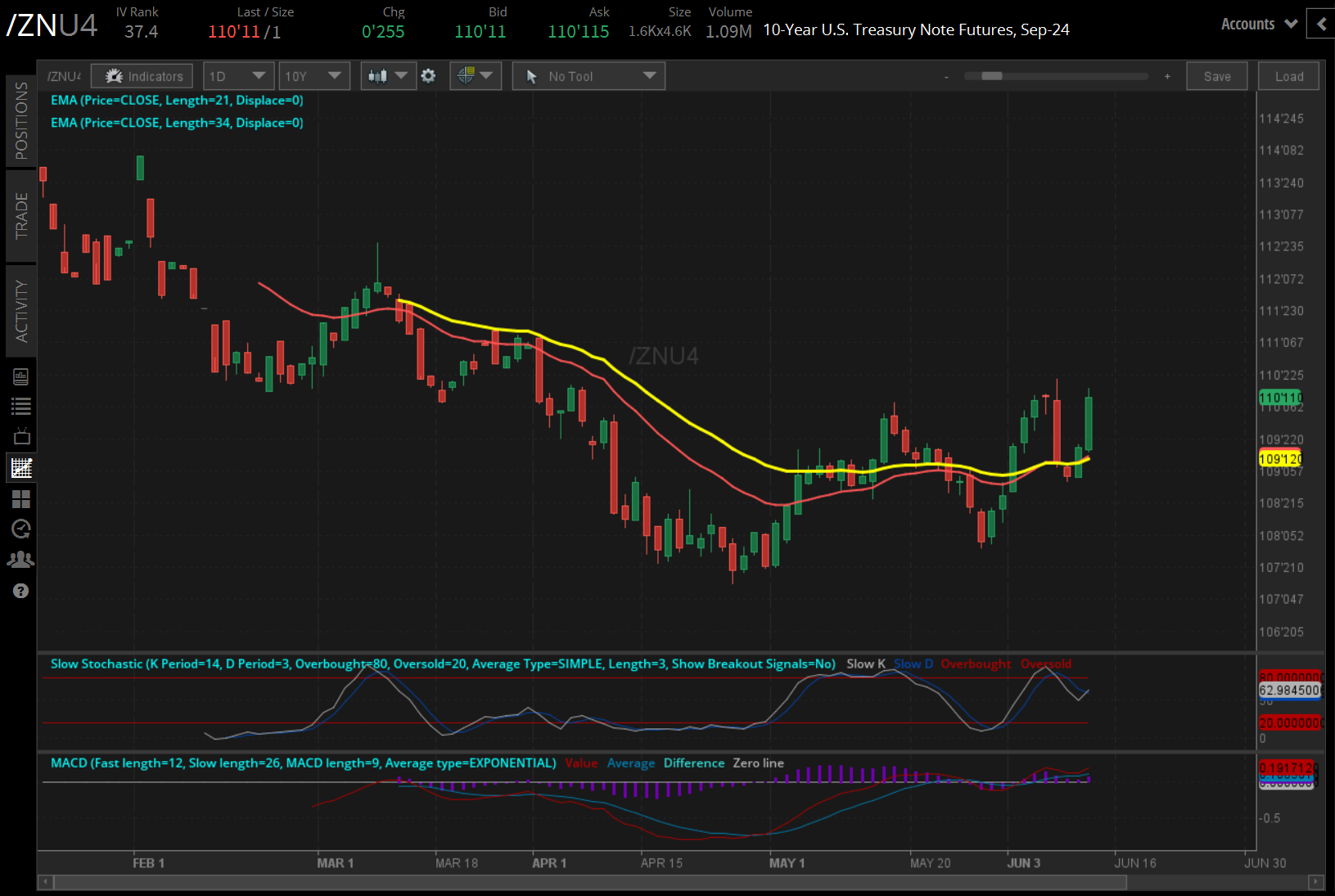Click the chart zoom slider handle
This screenshot has width=1335, height=896.
pyautogui.click(x=991, y=76)
